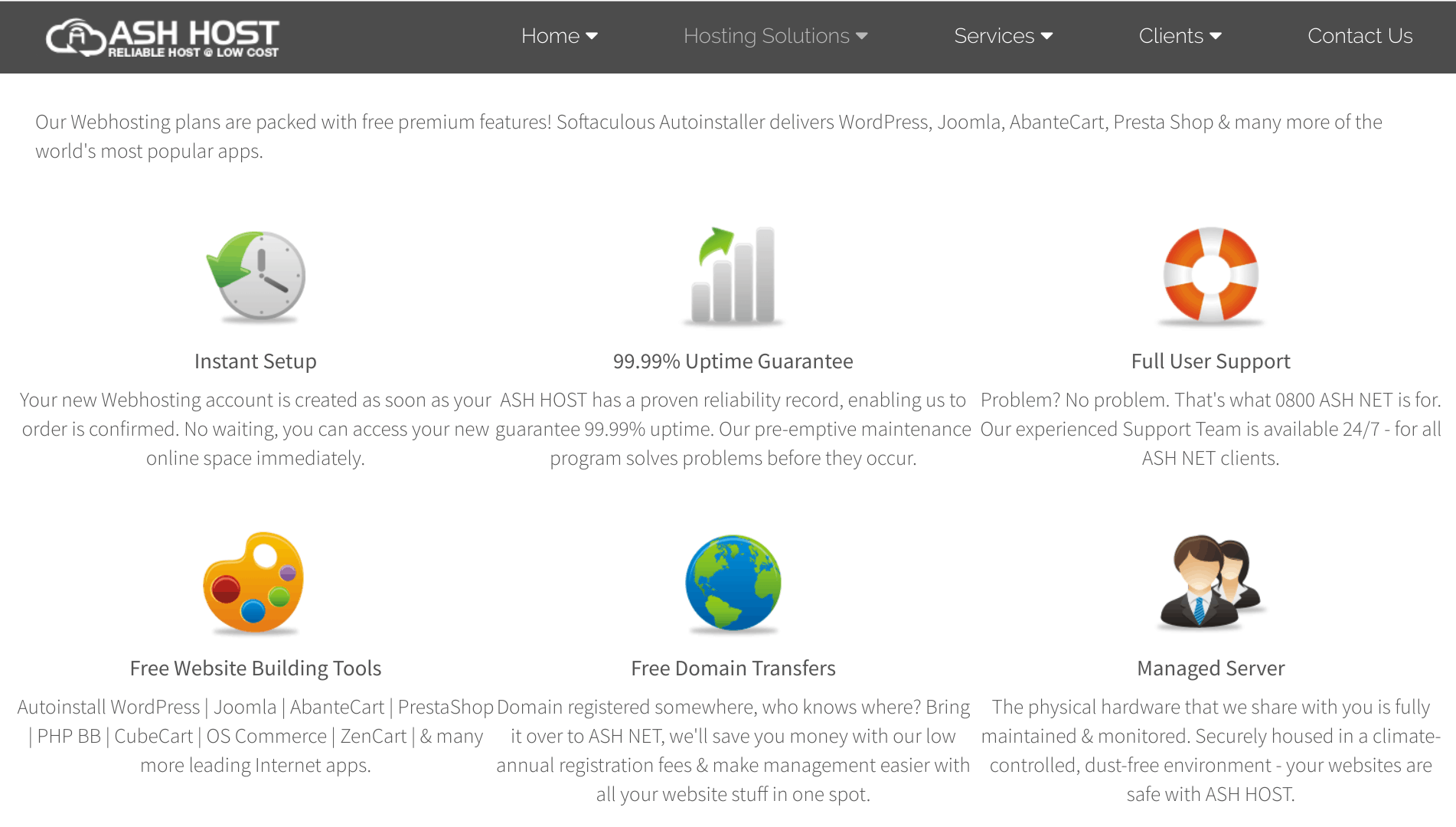Click the 0800 ASH NET support description
Screen dimensions: 1456x827
(1210, 429)
